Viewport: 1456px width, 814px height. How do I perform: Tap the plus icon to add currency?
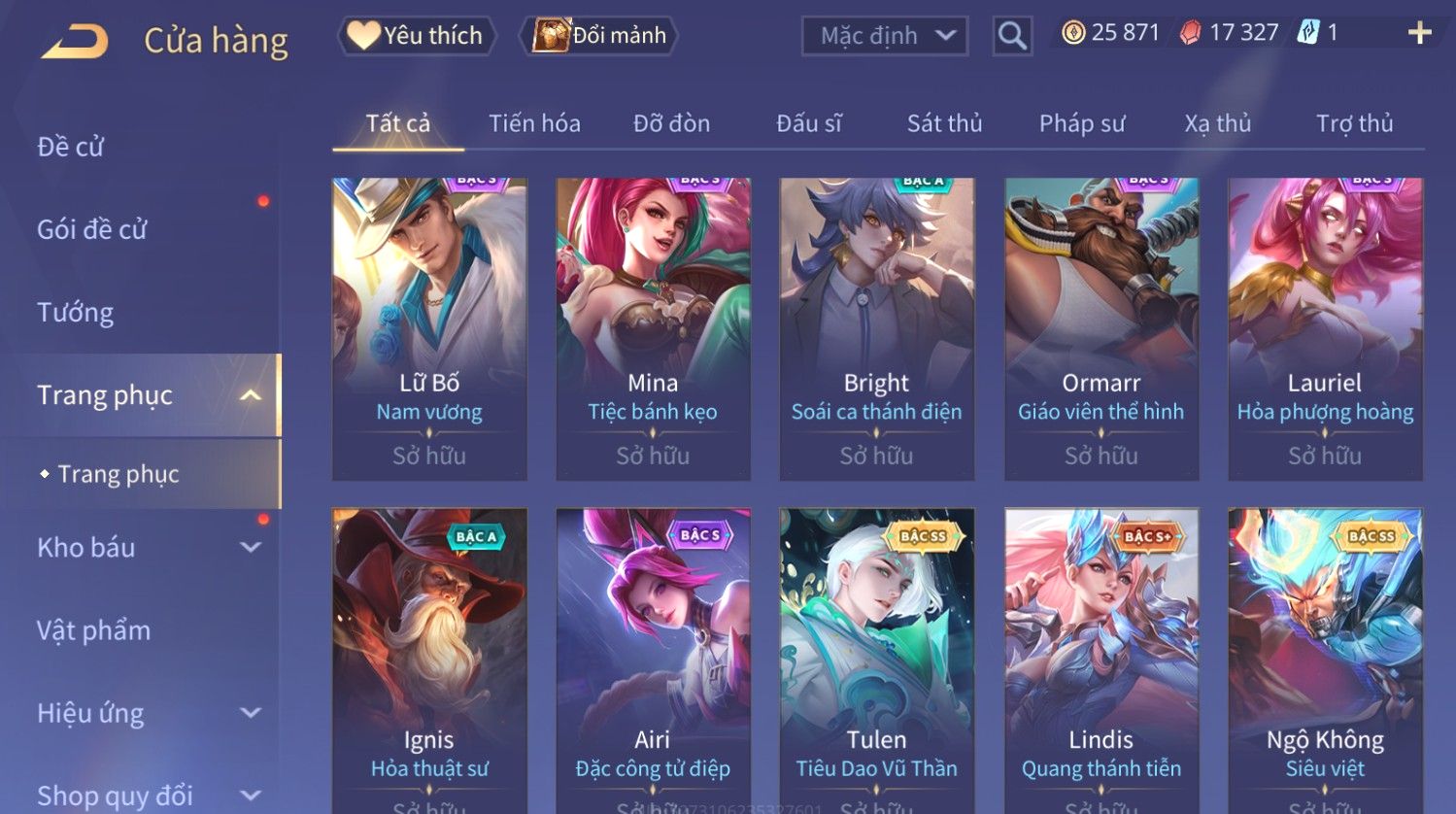tap(1419, 33)
